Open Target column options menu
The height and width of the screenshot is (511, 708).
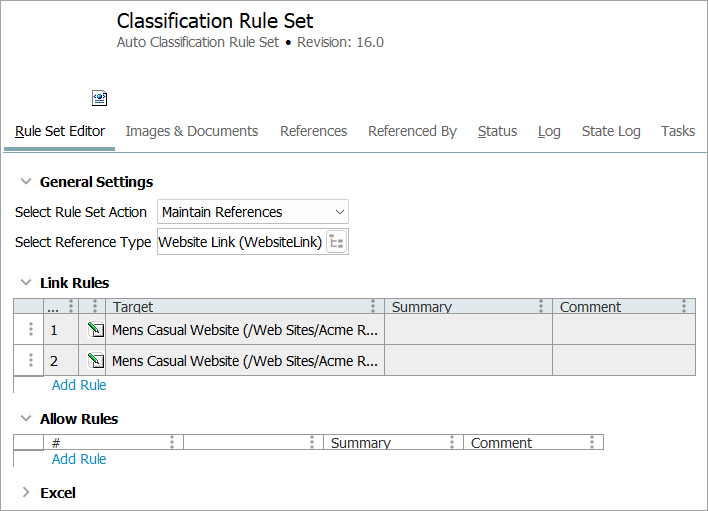(373, 307)
